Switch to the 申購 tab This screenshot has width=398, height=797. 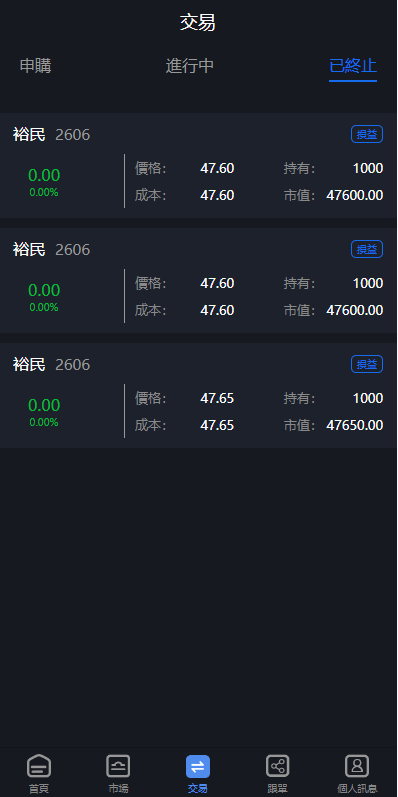pyautogui.click(x=36, y=66)
